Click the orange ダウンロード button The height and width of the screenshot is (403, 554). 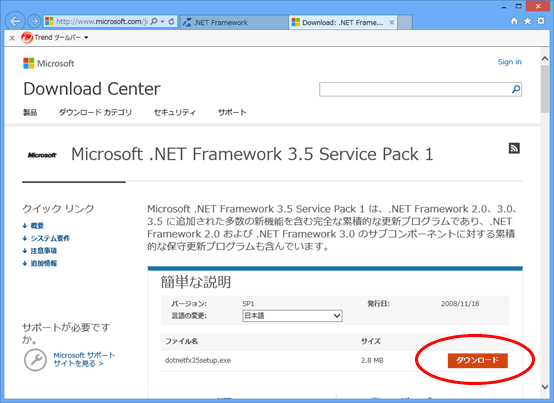(x=478, y=360)
